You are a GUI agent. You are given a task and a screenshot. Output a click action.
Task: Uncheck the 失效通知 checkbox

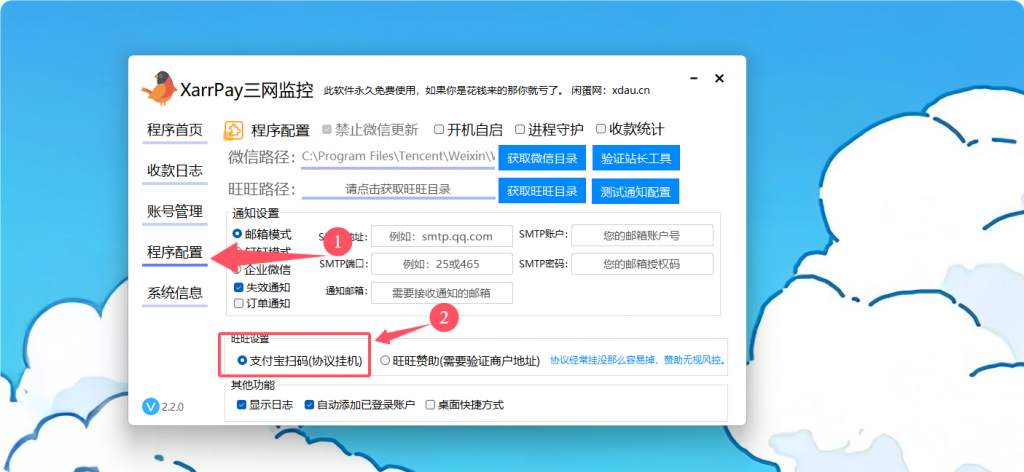[x=238, y=287]
